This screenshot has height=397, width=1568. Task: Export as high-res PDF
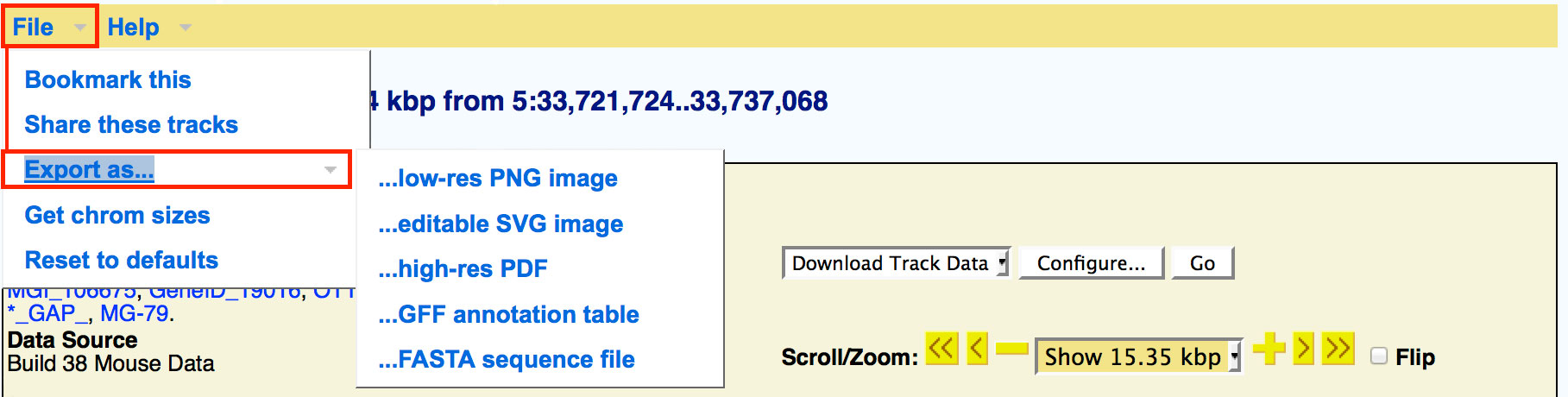point(463,268)
